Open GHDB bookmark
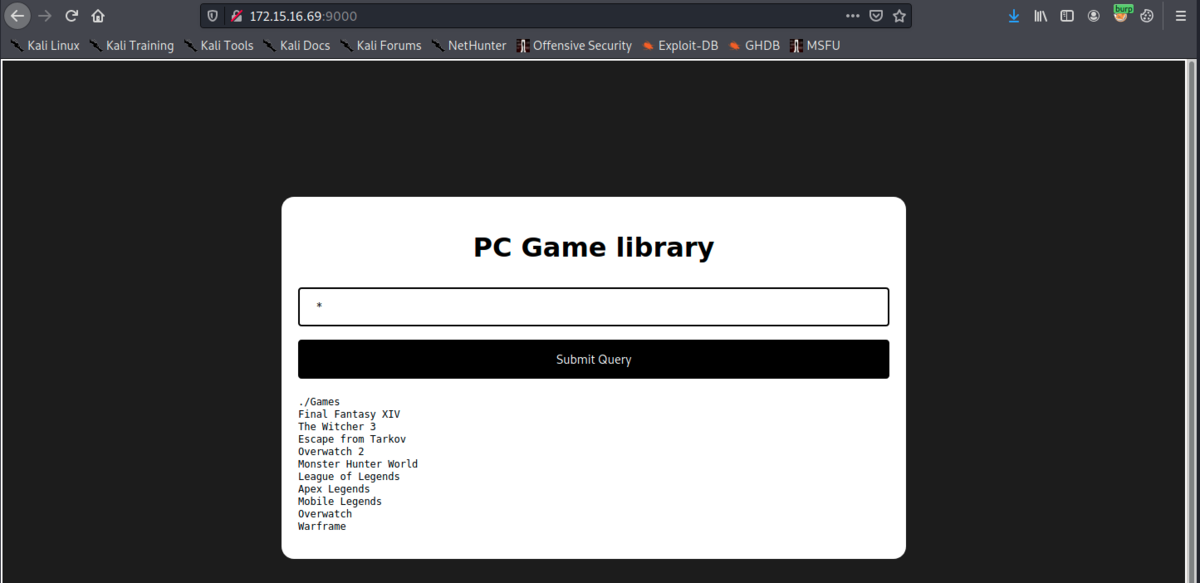Image resolution: width=1200 pixels, height=583 pixels. [x=754, y=45]
